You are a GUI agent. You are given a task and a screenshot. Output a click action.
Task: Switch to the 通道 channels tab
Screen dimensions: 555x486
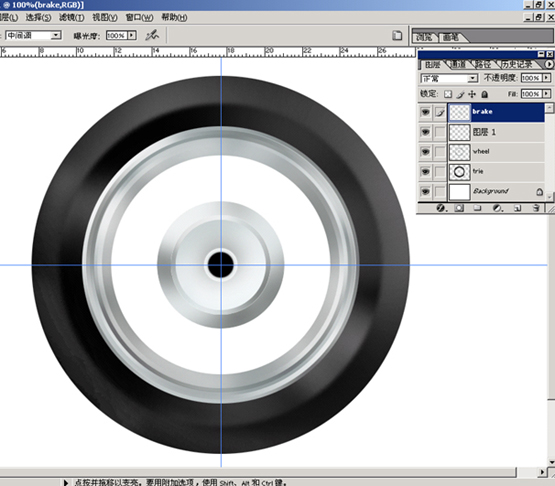point(458,64)
